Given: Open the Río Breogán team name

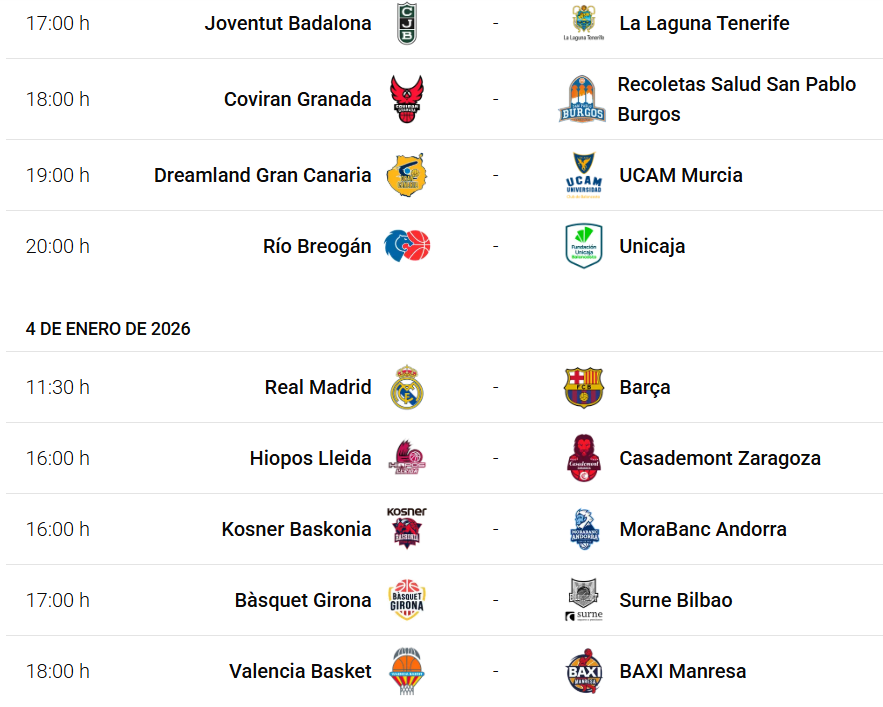Looking at the screenshot, I should coord(317,246).
